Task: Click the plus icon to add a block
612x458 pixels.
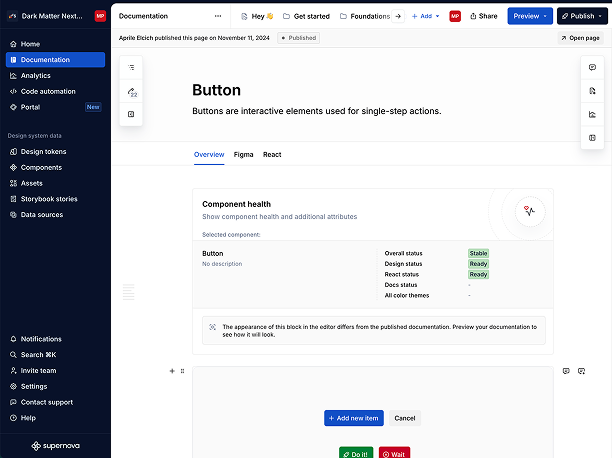Action: 172,371
